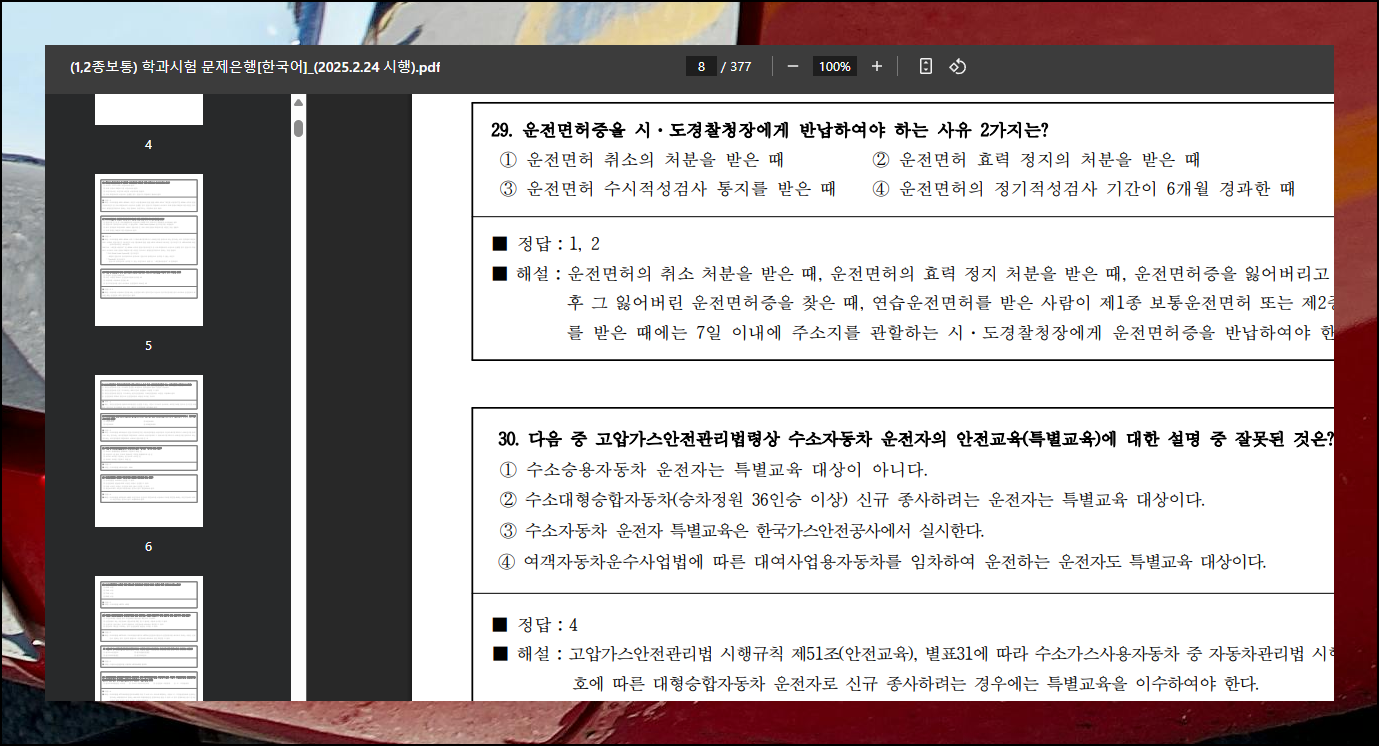Click option ④ 정기적성검사 기간이 6개월 경과한 때
Viewport: 1379px width, 746px height.
pos(1084,189)
